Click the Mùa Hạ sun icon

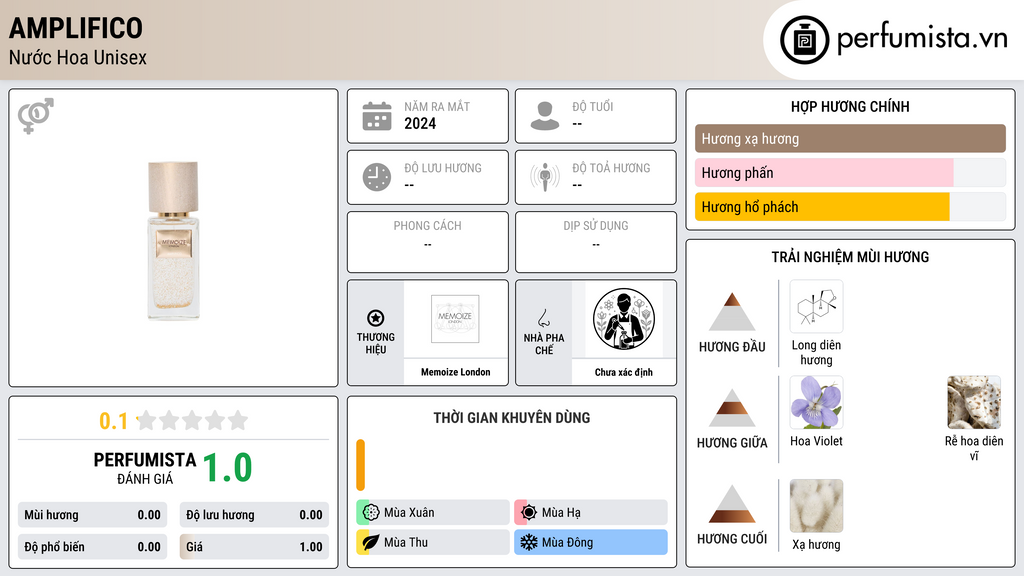click(529, 513)
